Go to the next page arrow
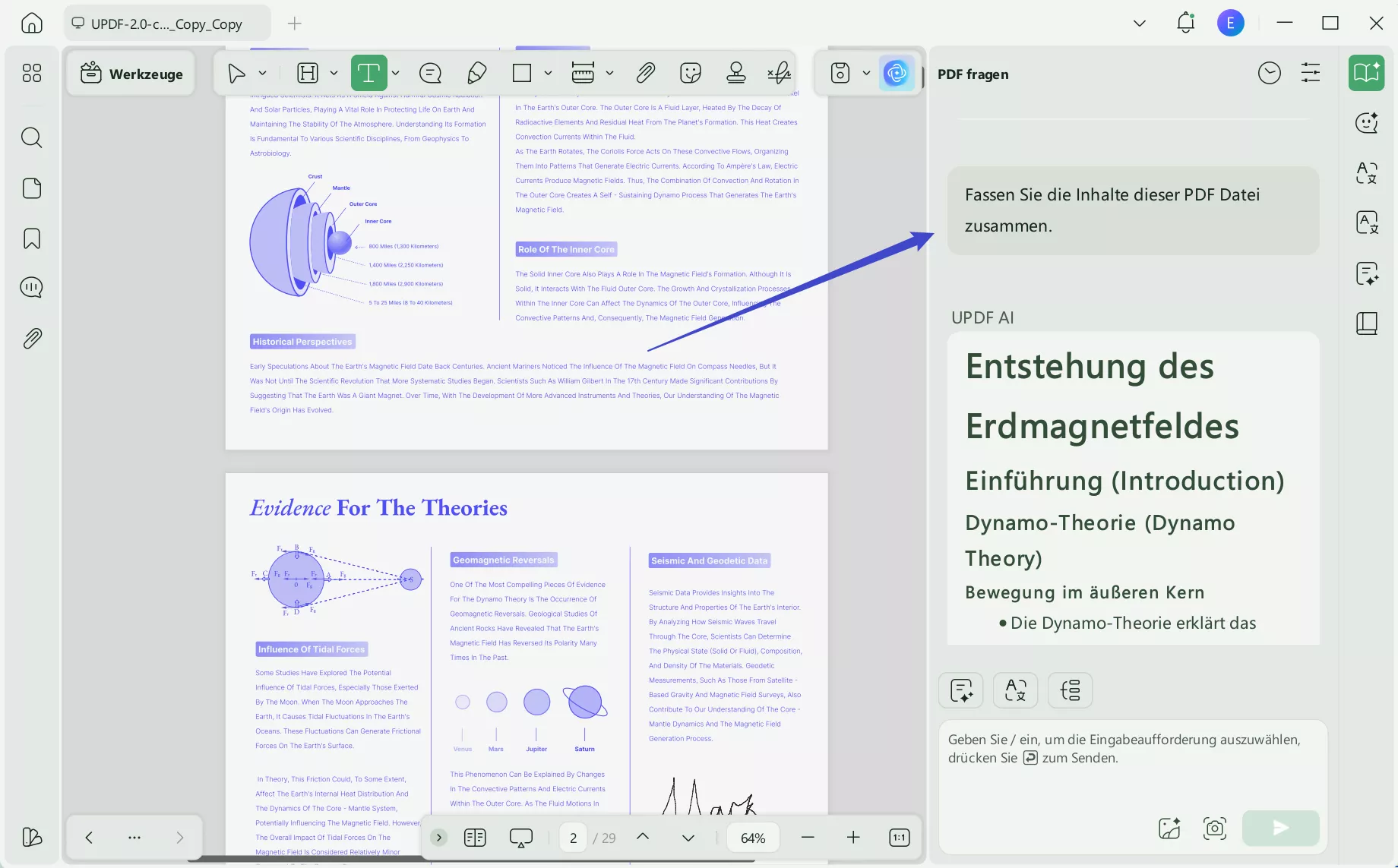The height and width of the screenshot is (868, 1398). pos(688,838)
